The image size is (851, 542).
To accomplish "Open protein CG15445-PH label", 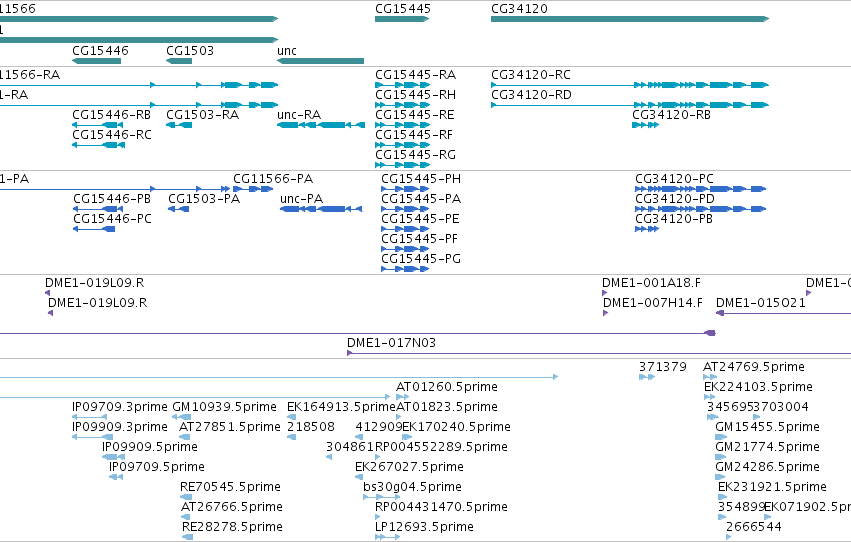I will pos(421,179).
